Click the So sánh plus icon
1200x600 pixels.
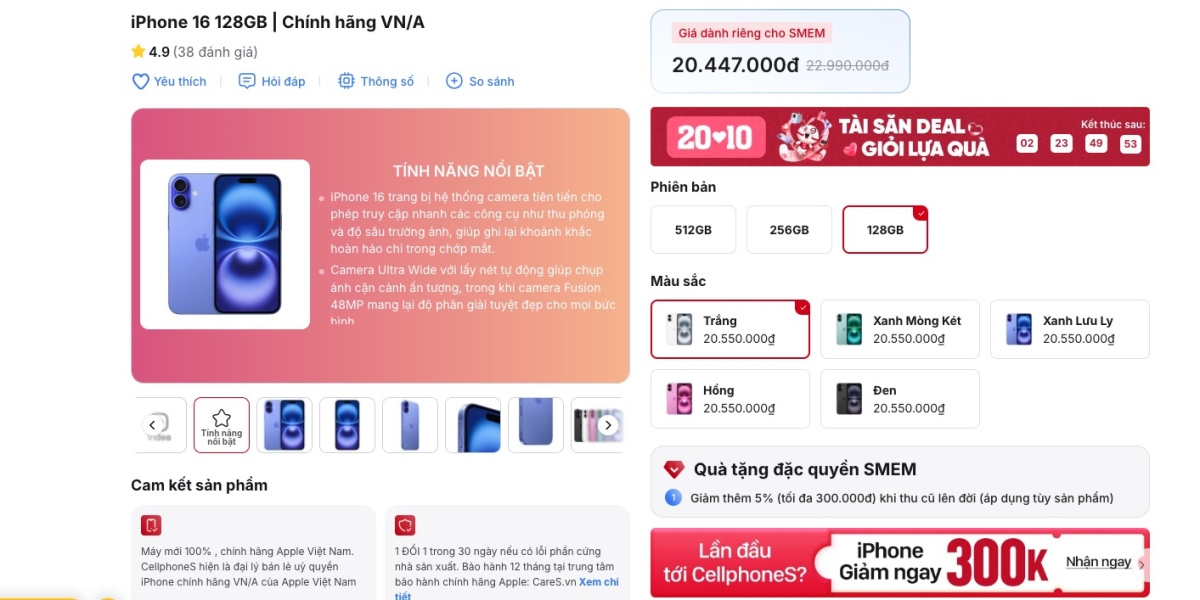pos(454,81)
